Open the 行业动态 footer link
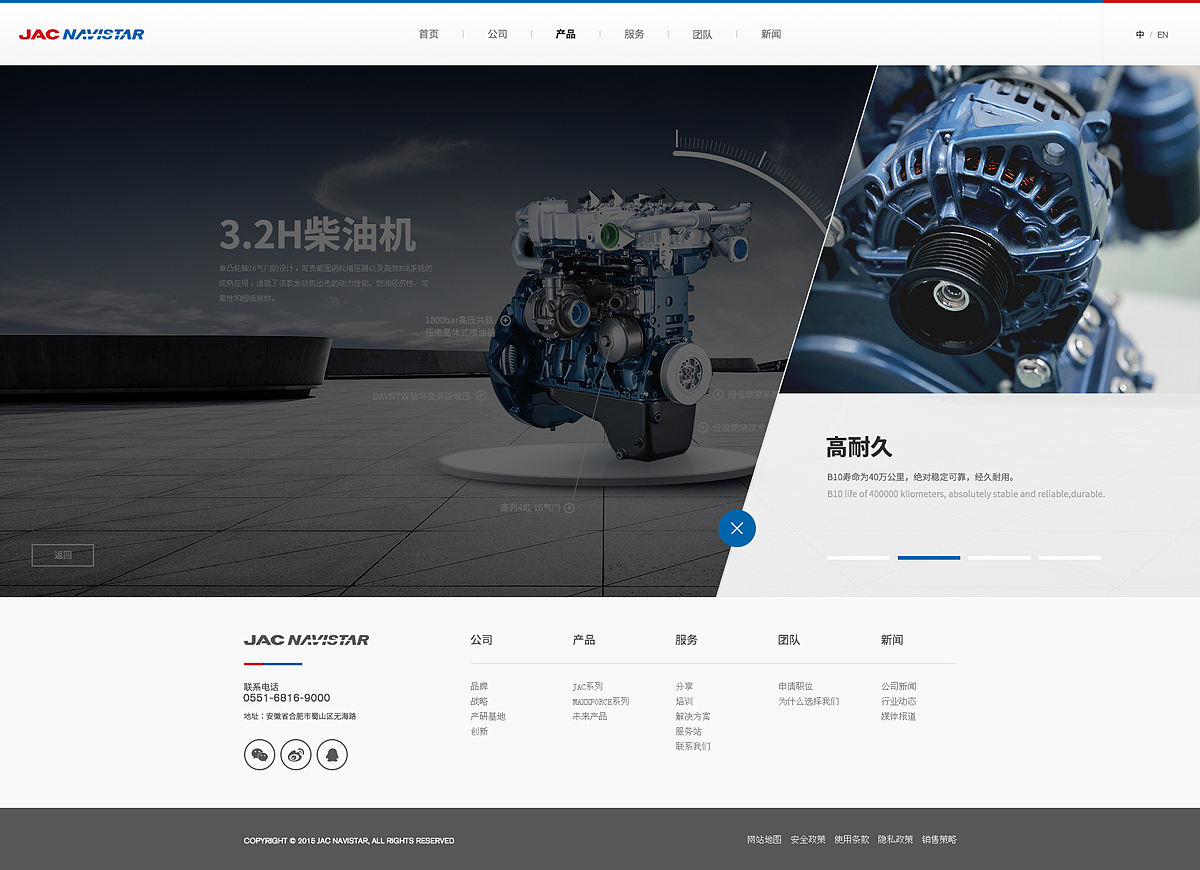 coord(899,701)
